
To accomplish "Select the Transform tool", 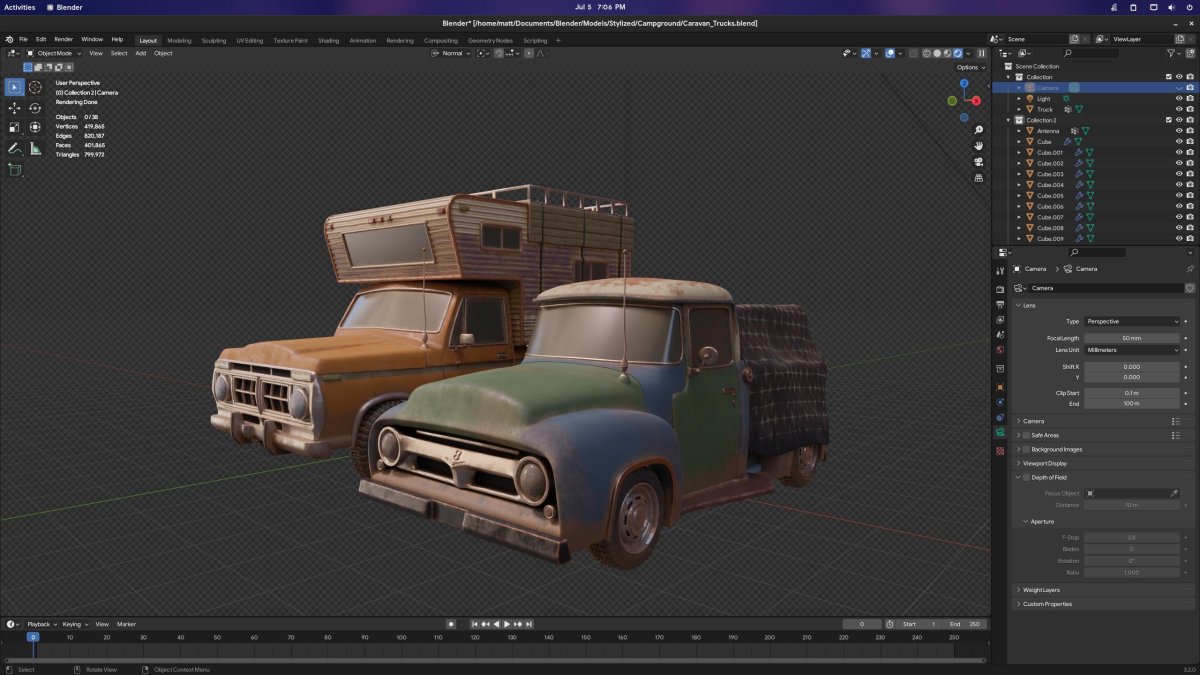I will point(35,127).
